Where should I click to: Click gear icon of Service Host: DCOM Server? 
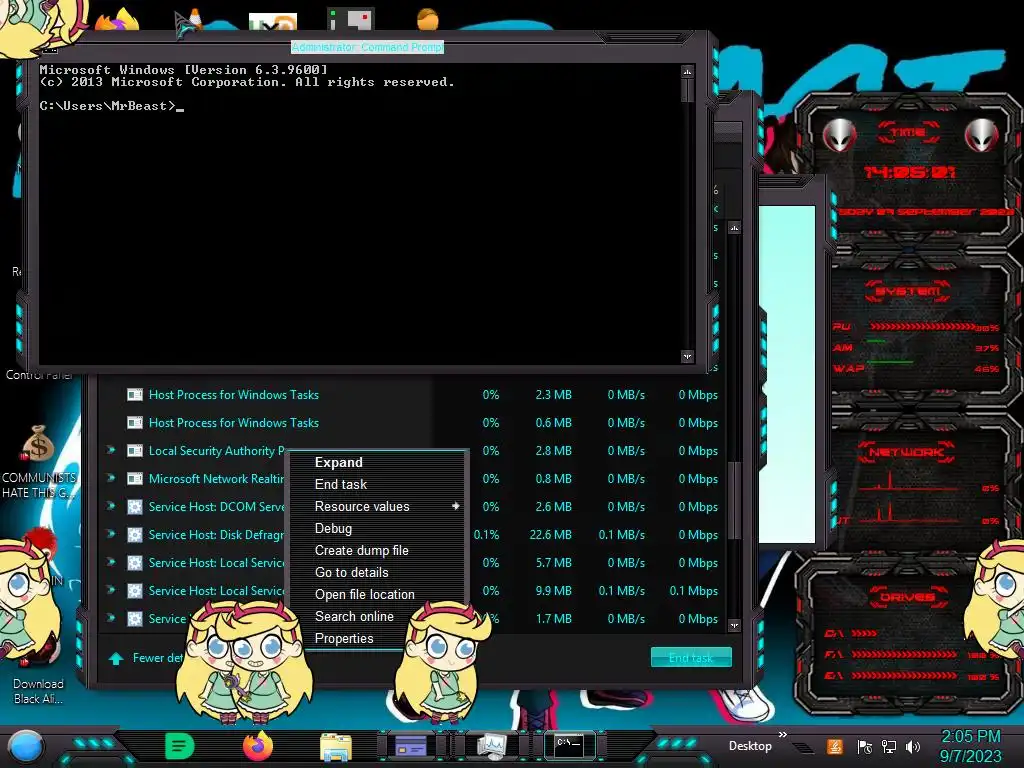(x=135, y=507)
